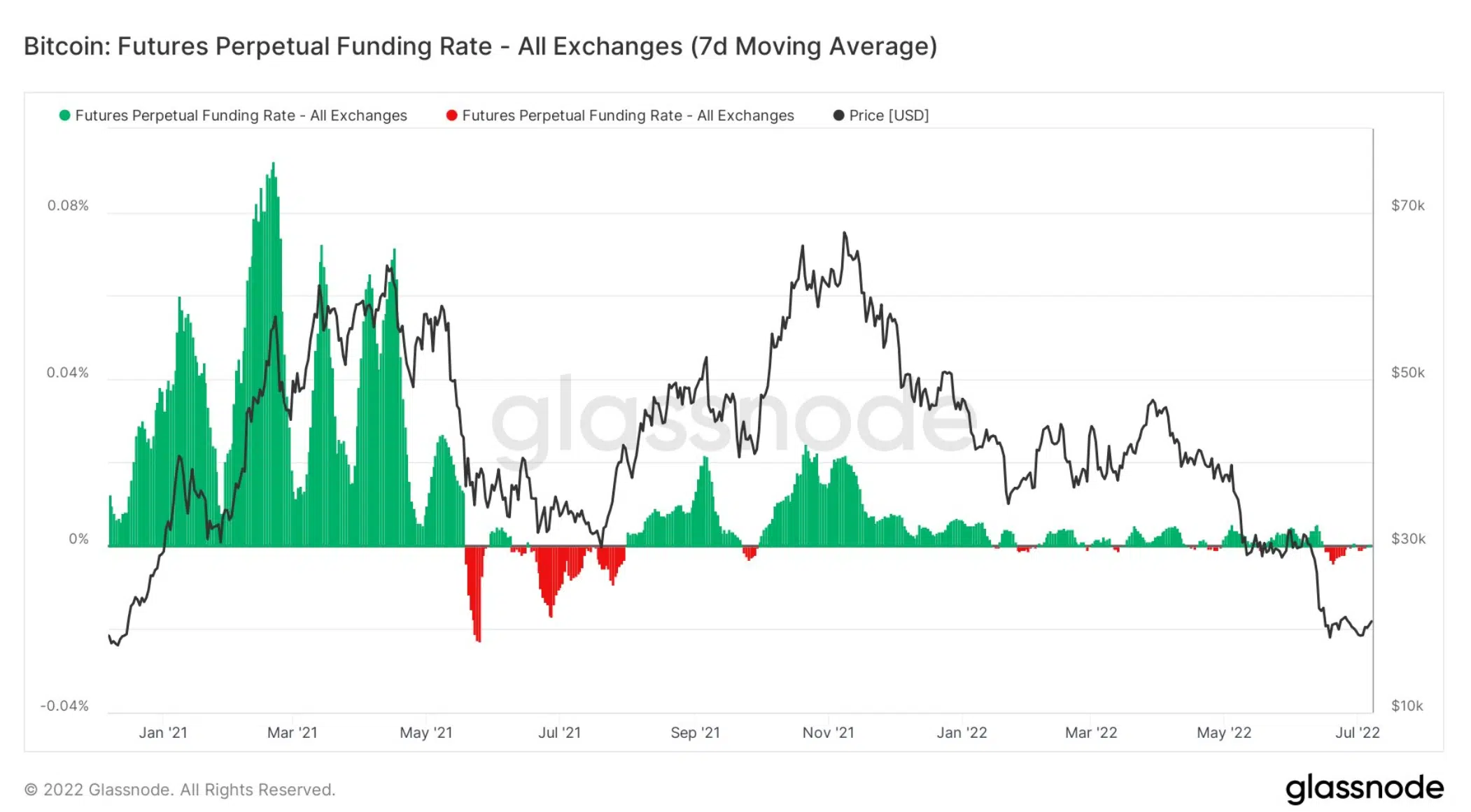This screenshot has width=1471, height=812.
Task: Click the 0.08% funding rate axis label
Action: [x=68, y=206]
